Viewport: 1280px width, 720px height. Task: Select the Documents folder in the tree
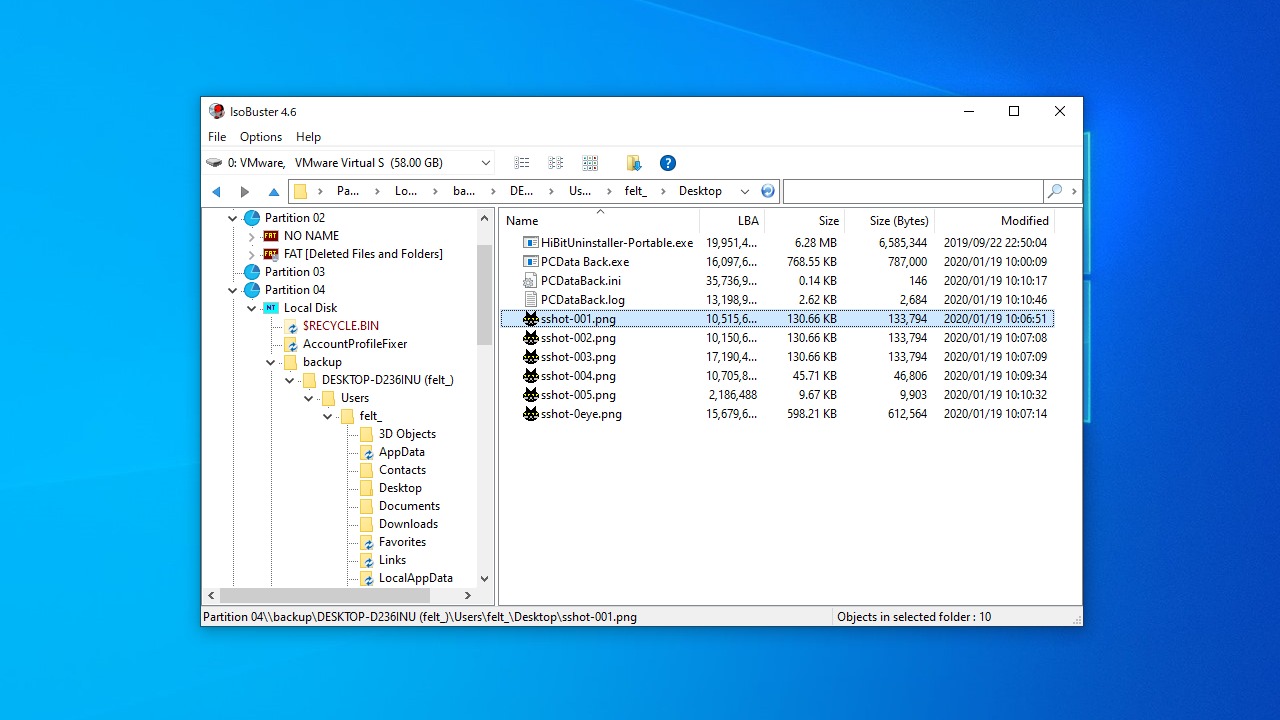[x=409, y=506]
